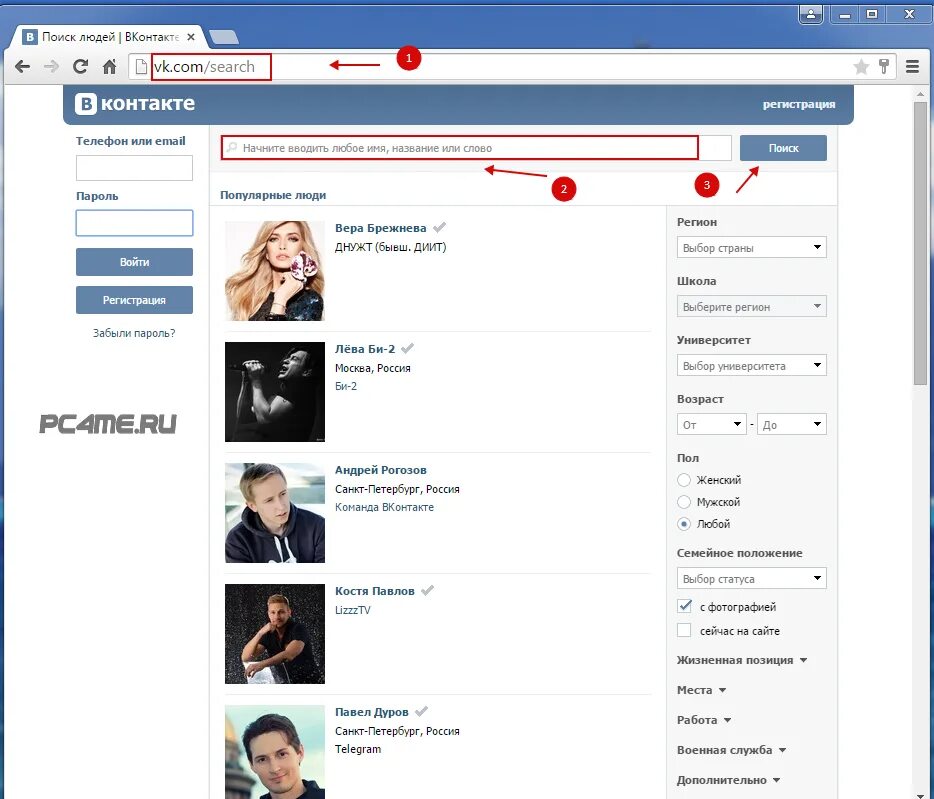The height and width of the screenshot is (799, 934).
Task: Click verified checkmark next to Костя Павлов
Action: pyautogui.click(x=427, y=590)
